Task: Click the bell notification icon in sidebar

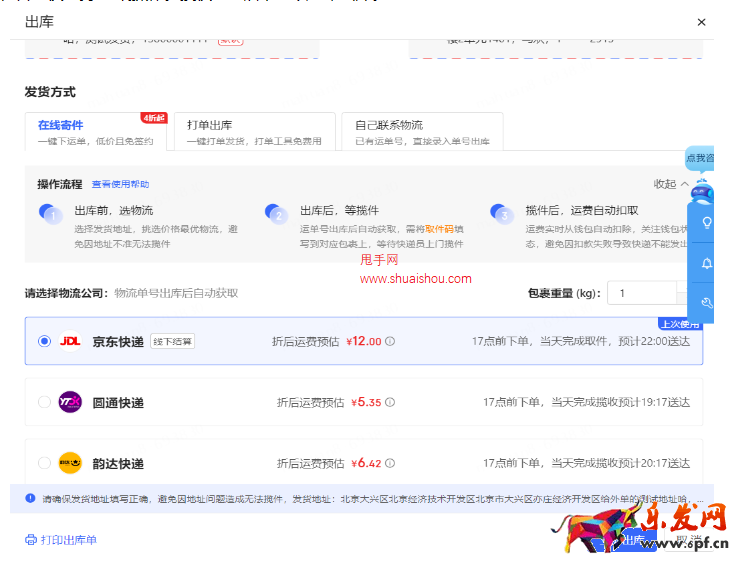Action: [x=707, y=263]
